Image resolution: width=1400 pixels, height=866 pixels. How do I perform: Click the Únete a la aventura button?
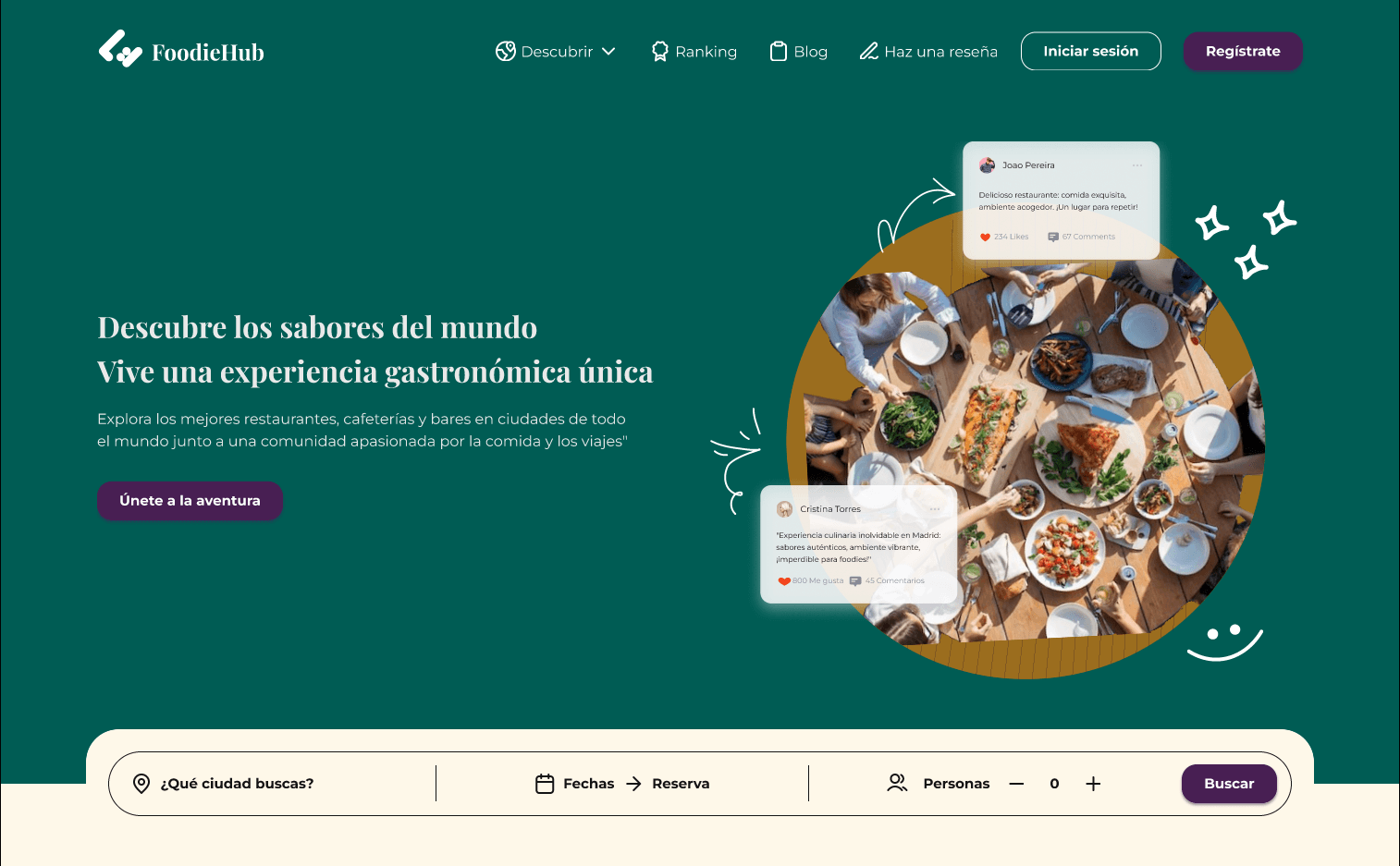tap(190, 500)
